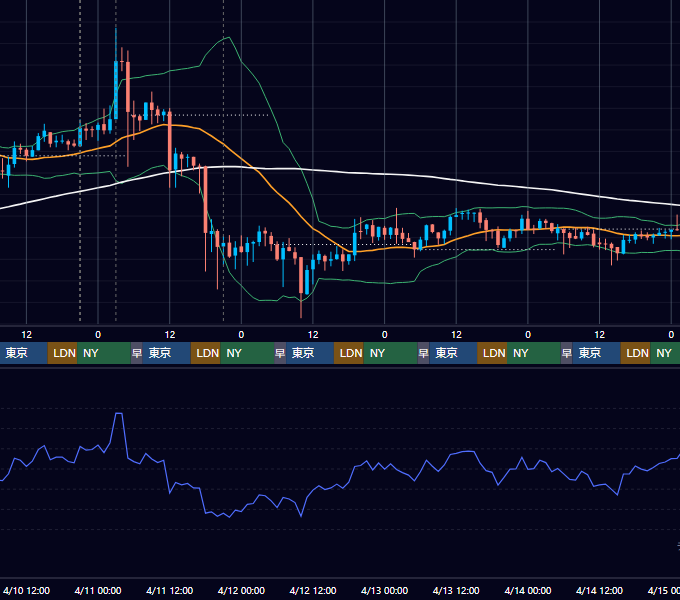This screenshot has width=680, height=600.
Task: Select the 4/11 12:00 date label
Action: pos(170,590)
